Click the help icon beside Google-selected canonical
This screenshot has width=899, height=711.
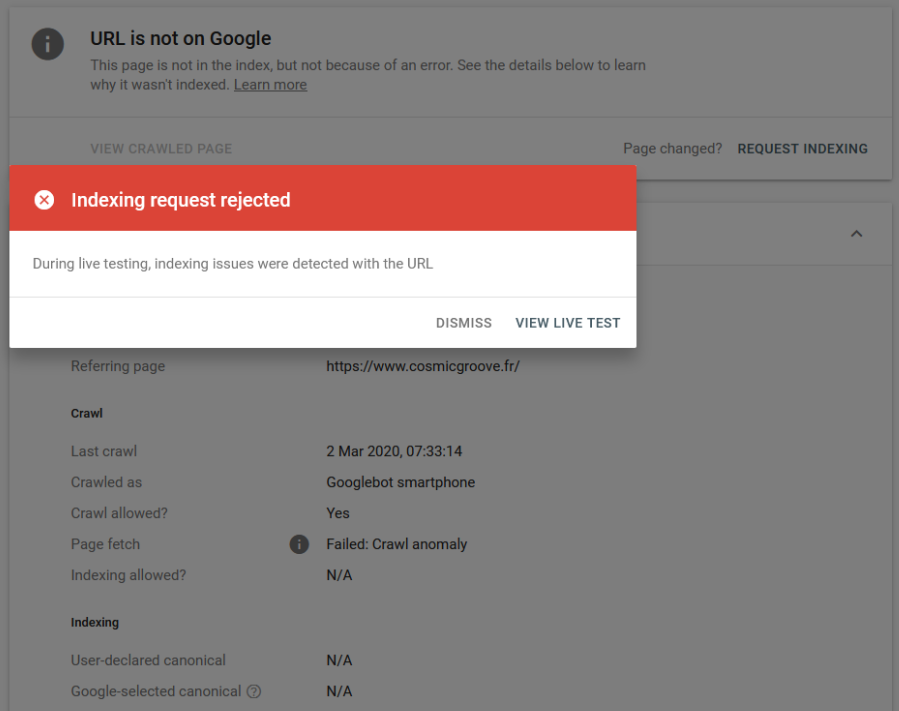coord(254,691)
